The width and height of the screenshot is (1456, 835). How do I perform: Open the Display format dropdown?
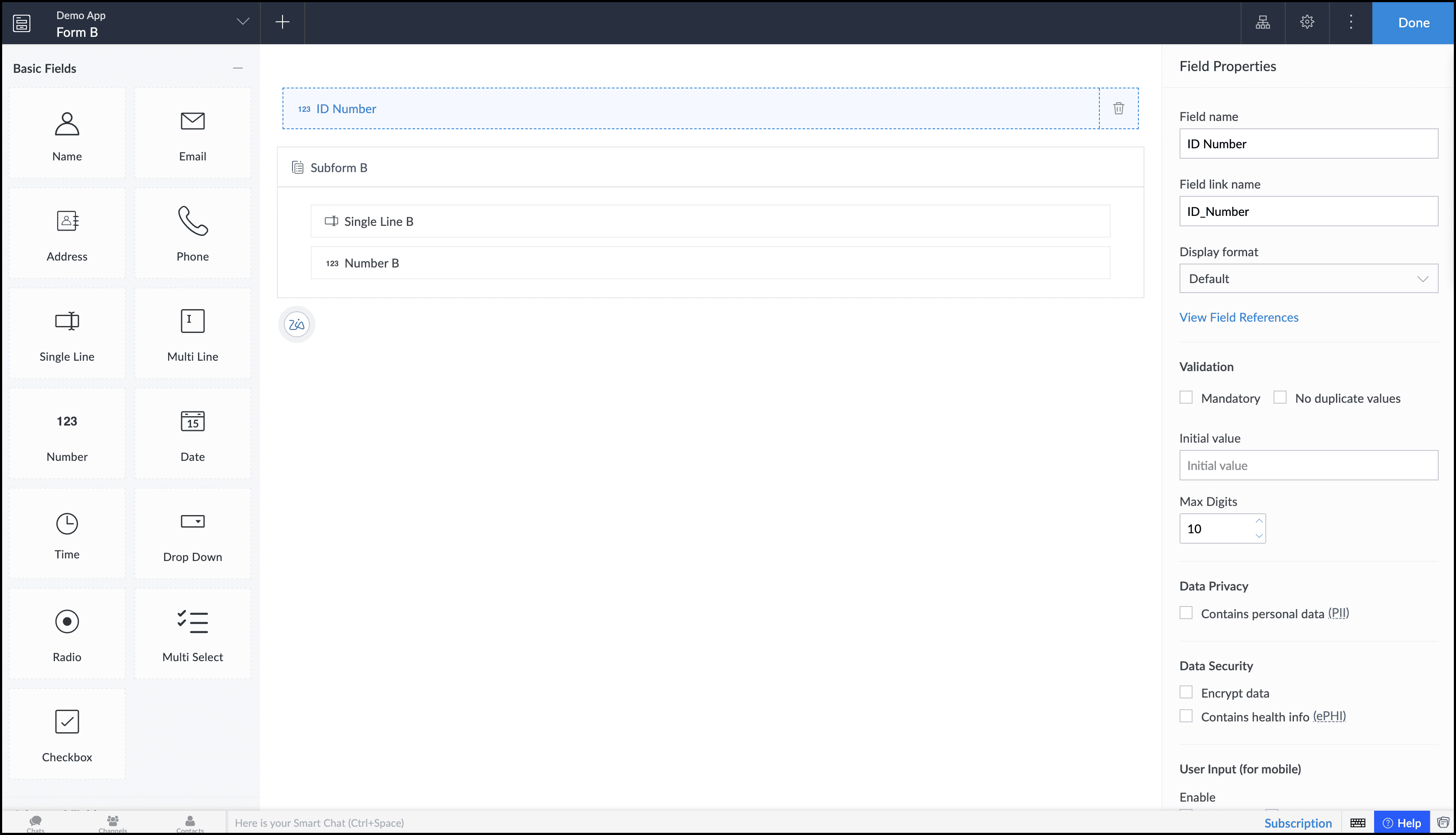(x=1308, y=279)
